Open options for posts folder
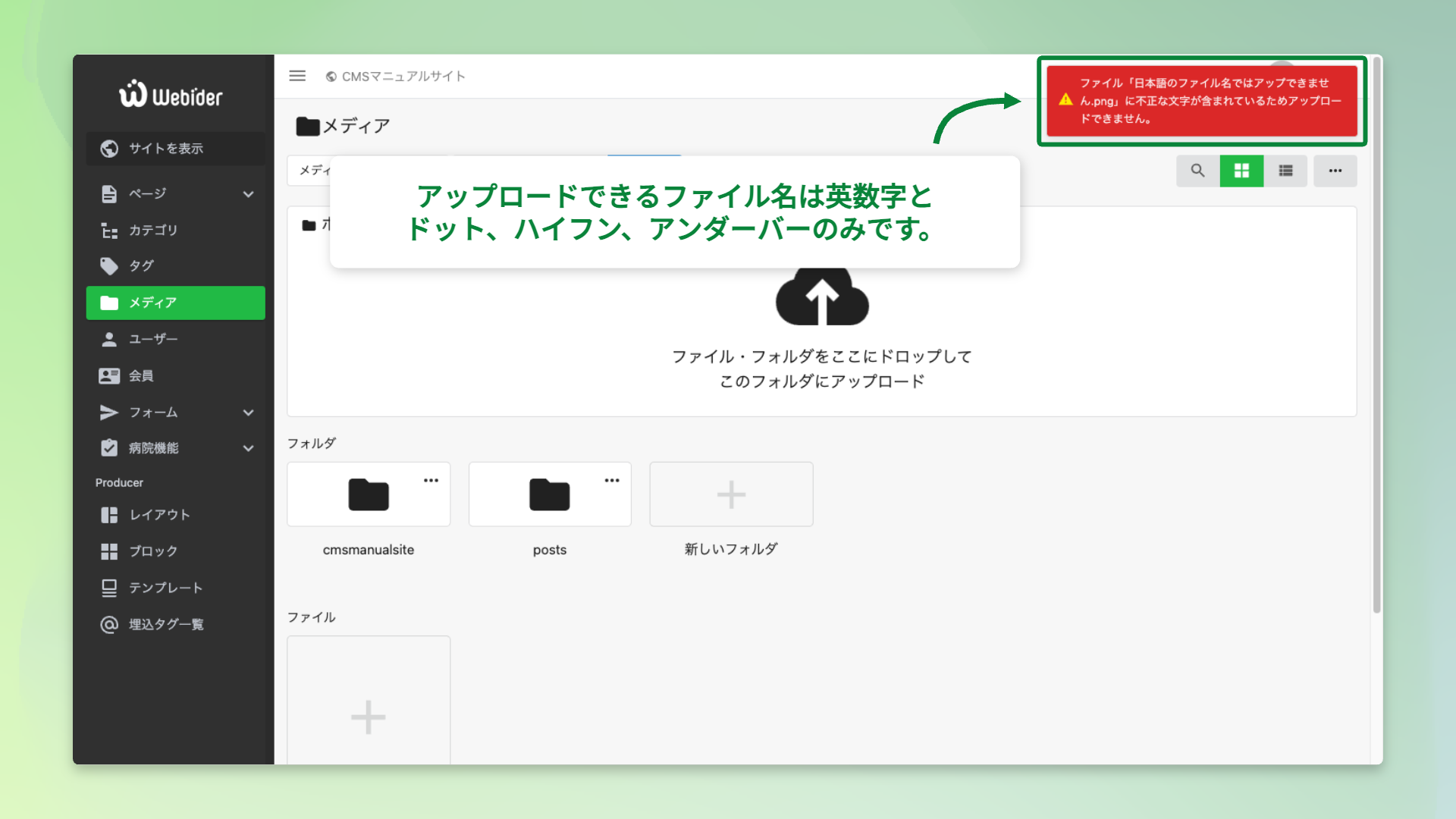Image resolution: width=1456 pixels, height=819 pixels. pyautogui.click(x=612, y=480)
